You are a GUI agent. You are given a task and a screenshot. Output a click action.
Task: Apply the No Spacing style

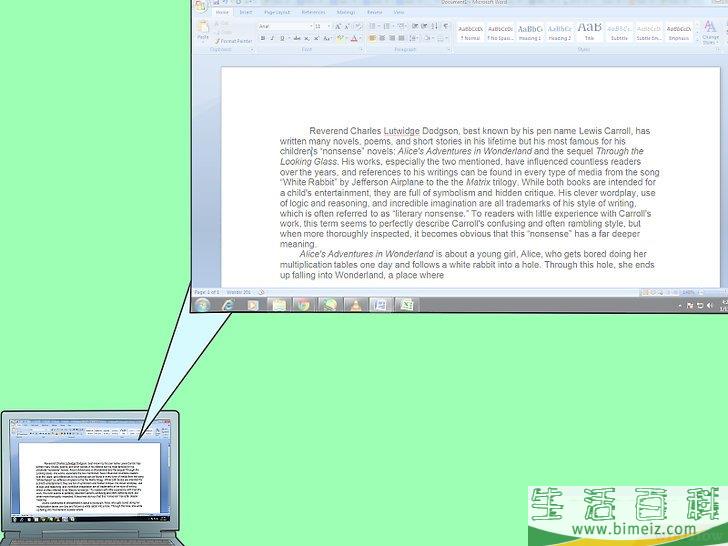(x=500, y=33)
